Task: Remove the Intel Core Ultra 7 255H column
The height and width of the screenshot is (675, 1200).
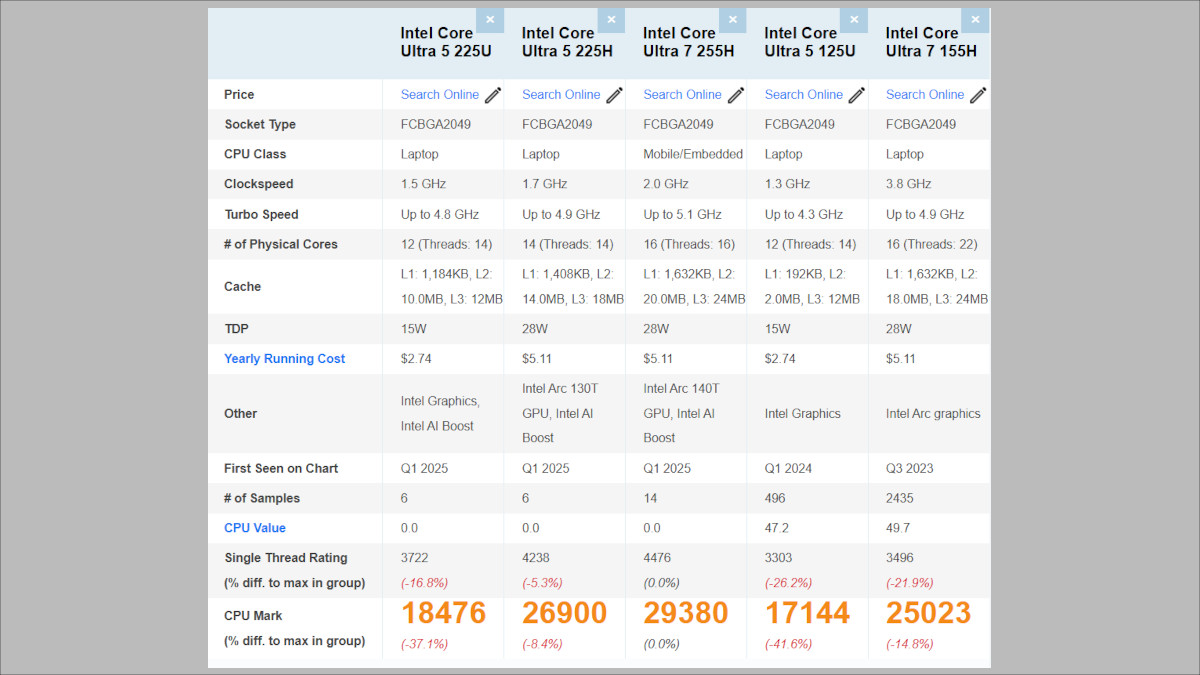Action: (x=732, y=19)
